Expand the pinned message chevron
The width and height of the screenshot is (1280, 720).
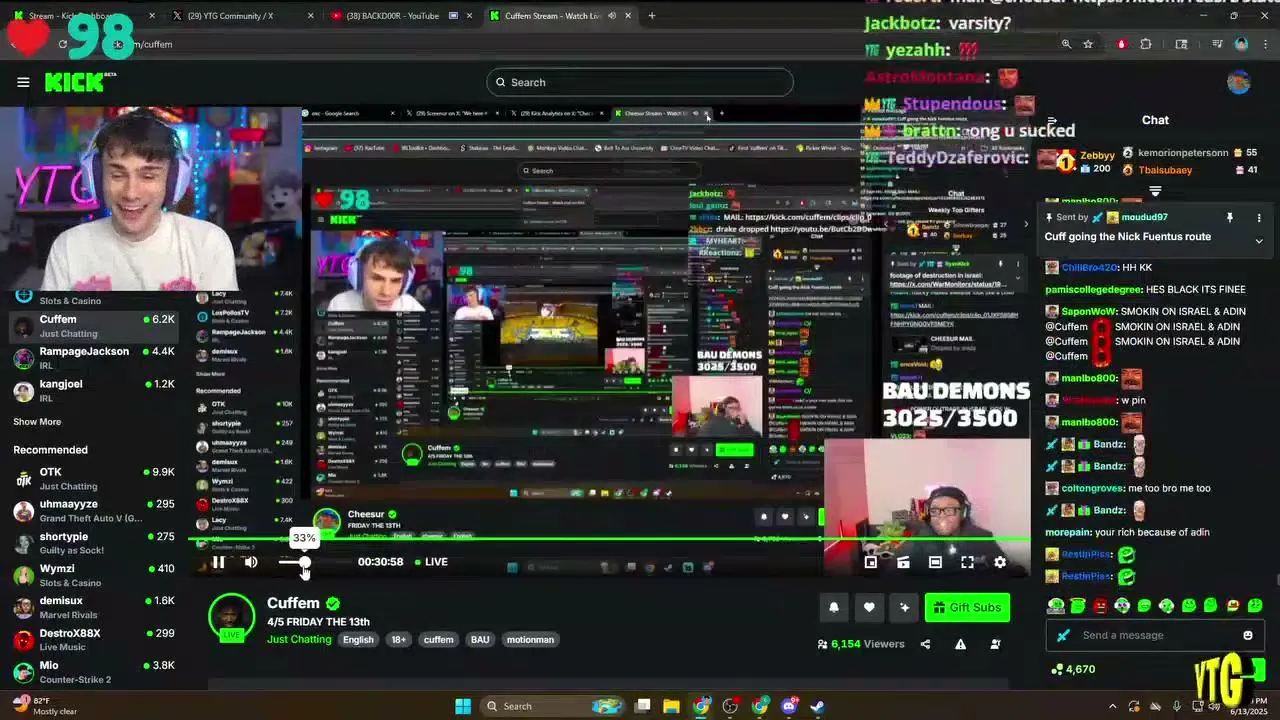(x=1259, y=241)
